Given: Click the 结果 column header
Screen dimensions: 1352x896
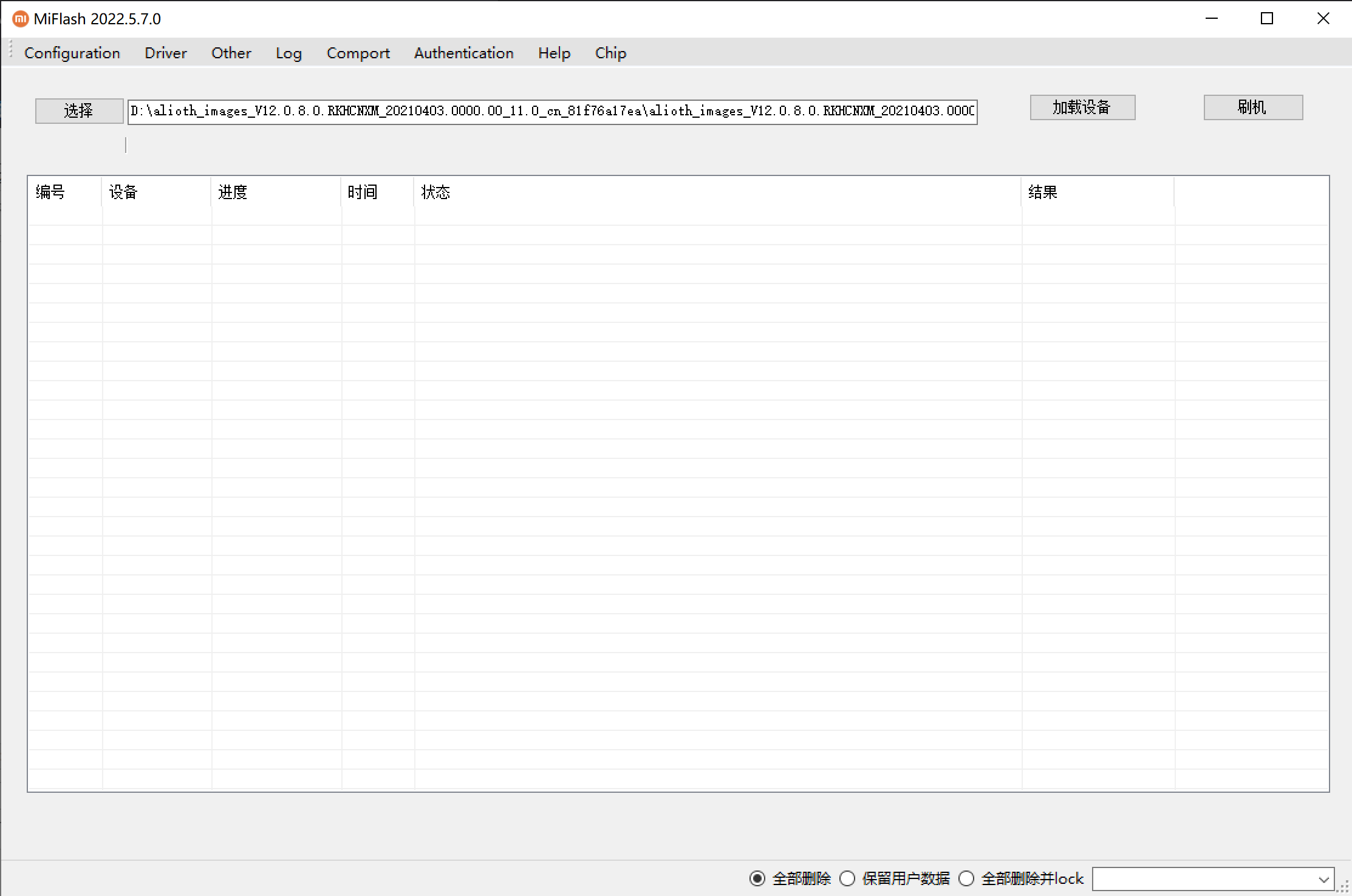Looking at the screenshot, I should click(x=1043, y=192).
